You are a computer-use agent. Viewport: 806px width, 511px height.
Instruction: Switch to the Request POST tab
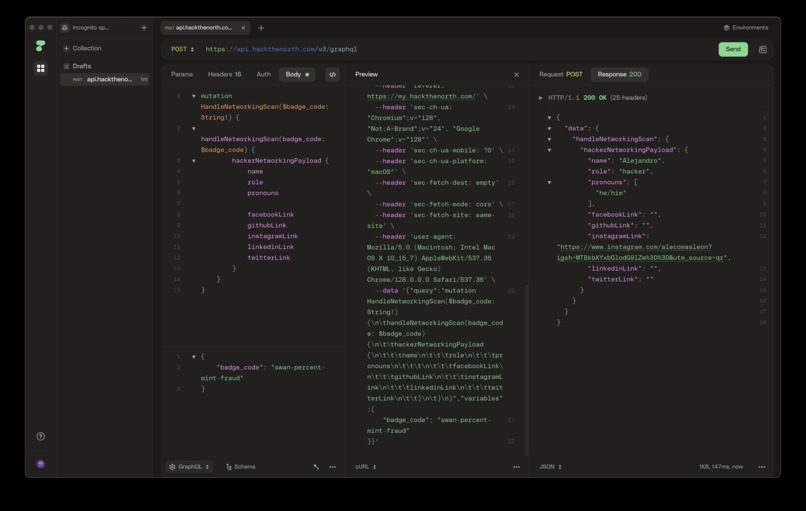pyautogui.click(x=560, y=75)
